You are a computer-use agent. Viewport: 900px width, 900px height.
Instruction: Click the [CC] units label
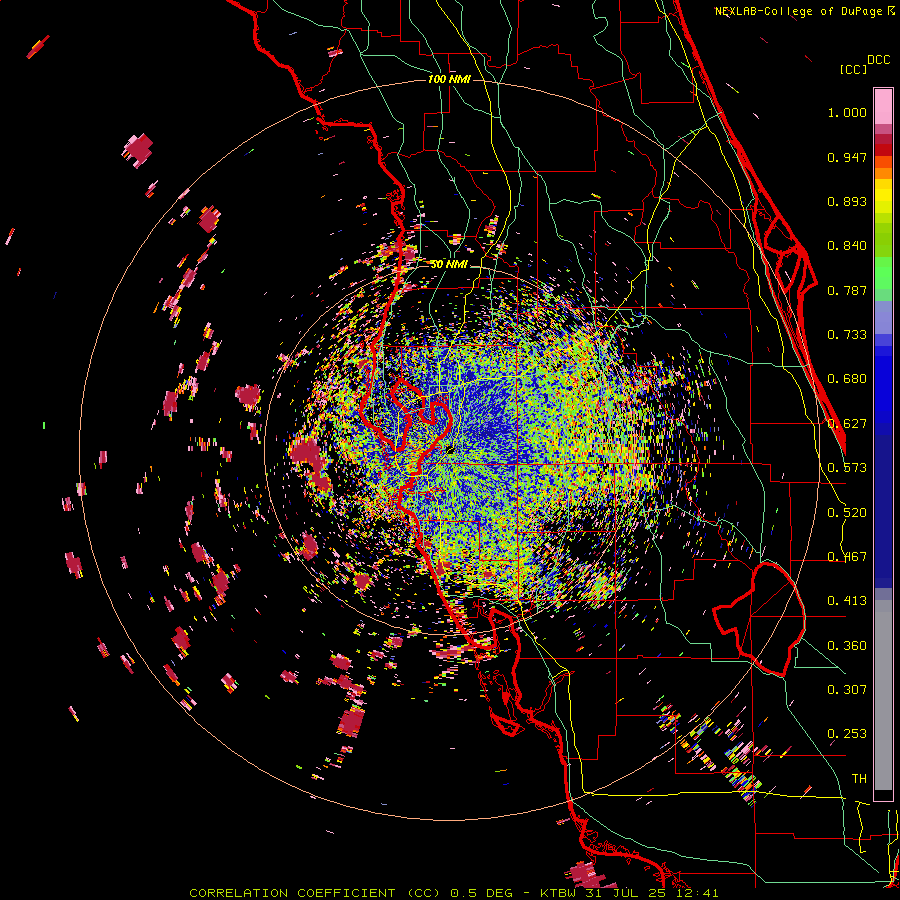[x=854, y=69]
